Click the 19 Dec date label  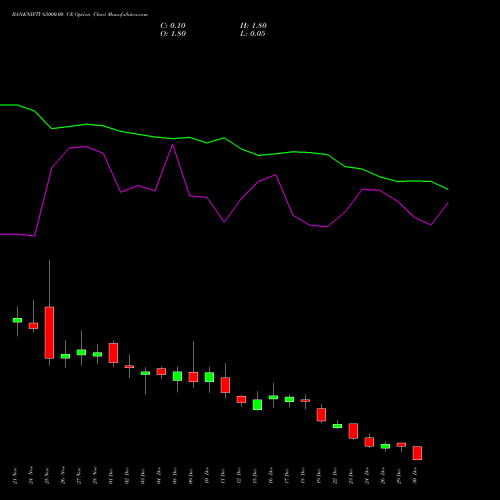pos(319,476)
